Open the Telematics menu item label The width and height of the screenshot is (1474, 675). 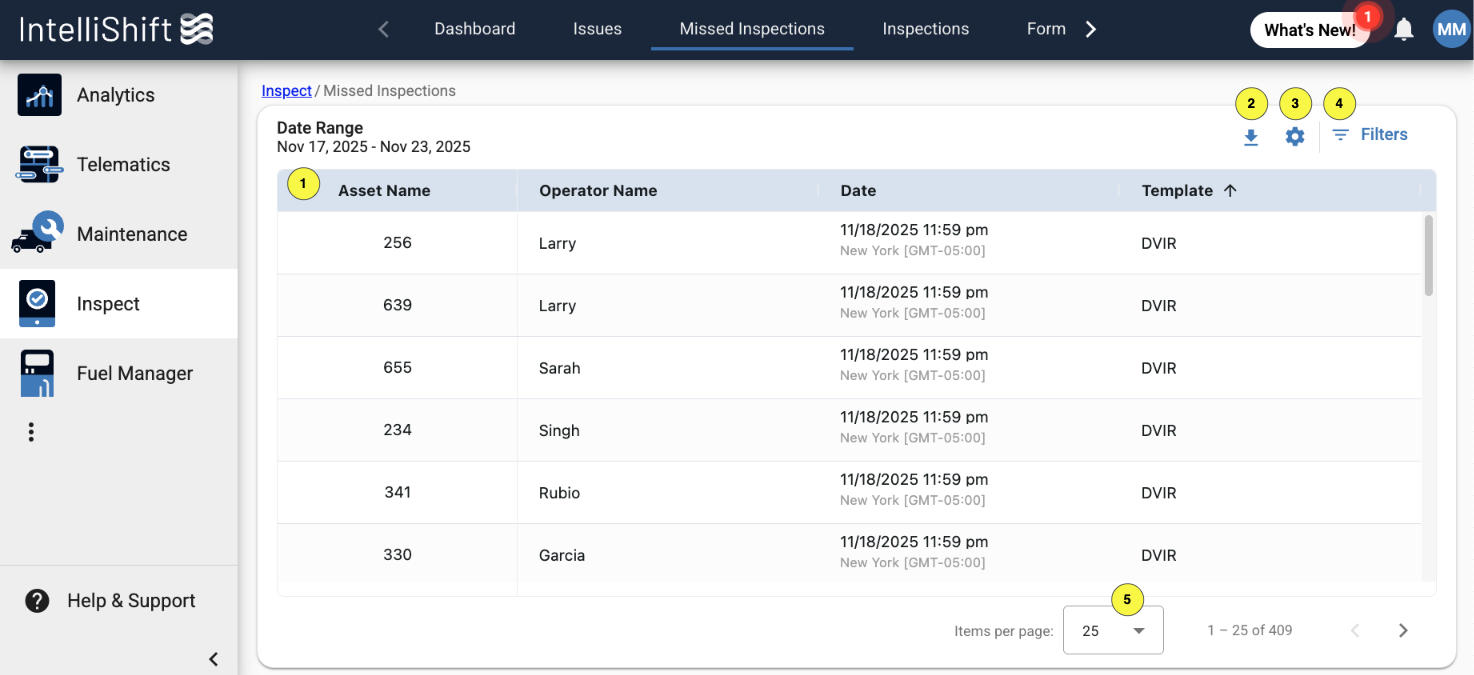tap(123, 165)
